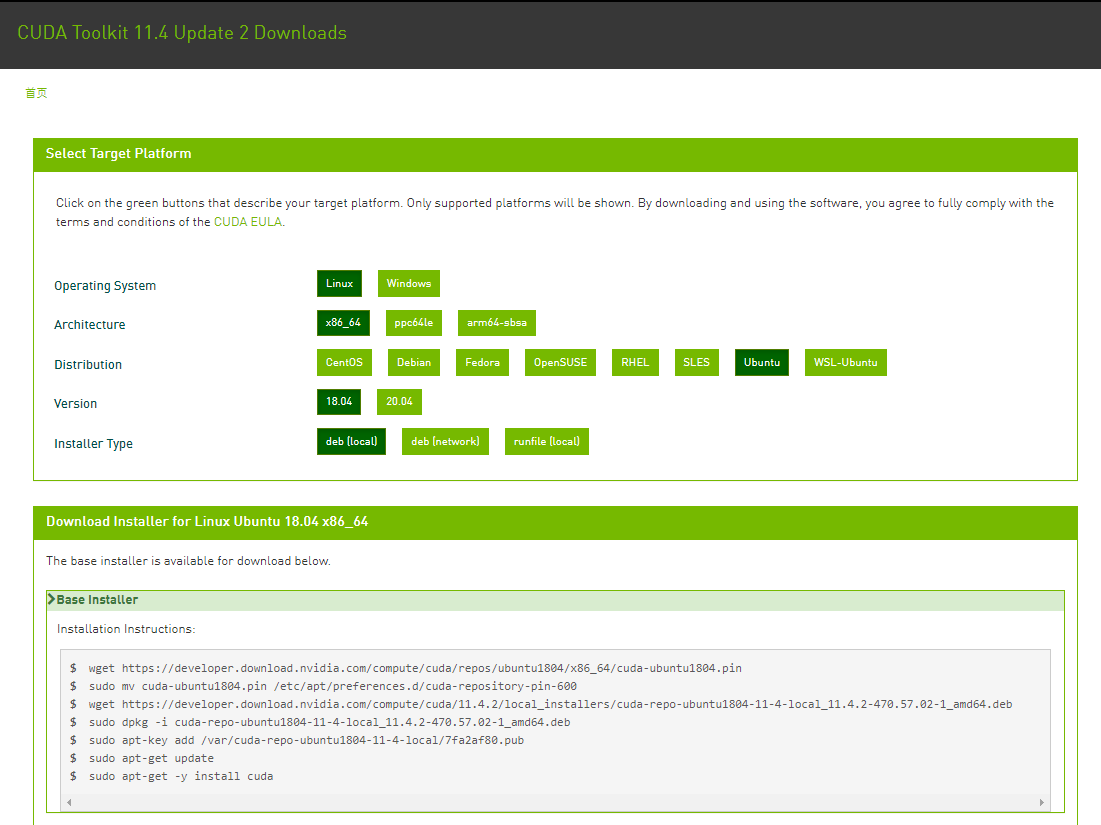The image size is (1101, 825).
Task: Select WSL-Ubuntu distribution button
Action: [845, 362]
